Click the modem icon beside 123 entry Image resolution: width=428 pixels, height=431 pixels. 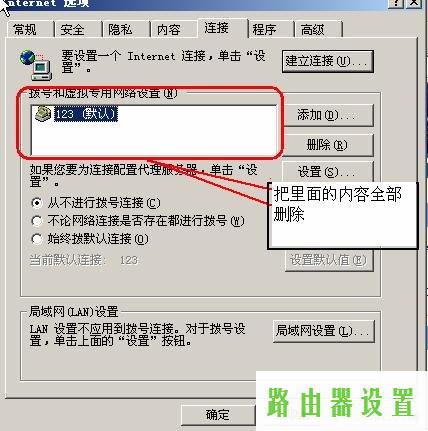click(43, 114)
